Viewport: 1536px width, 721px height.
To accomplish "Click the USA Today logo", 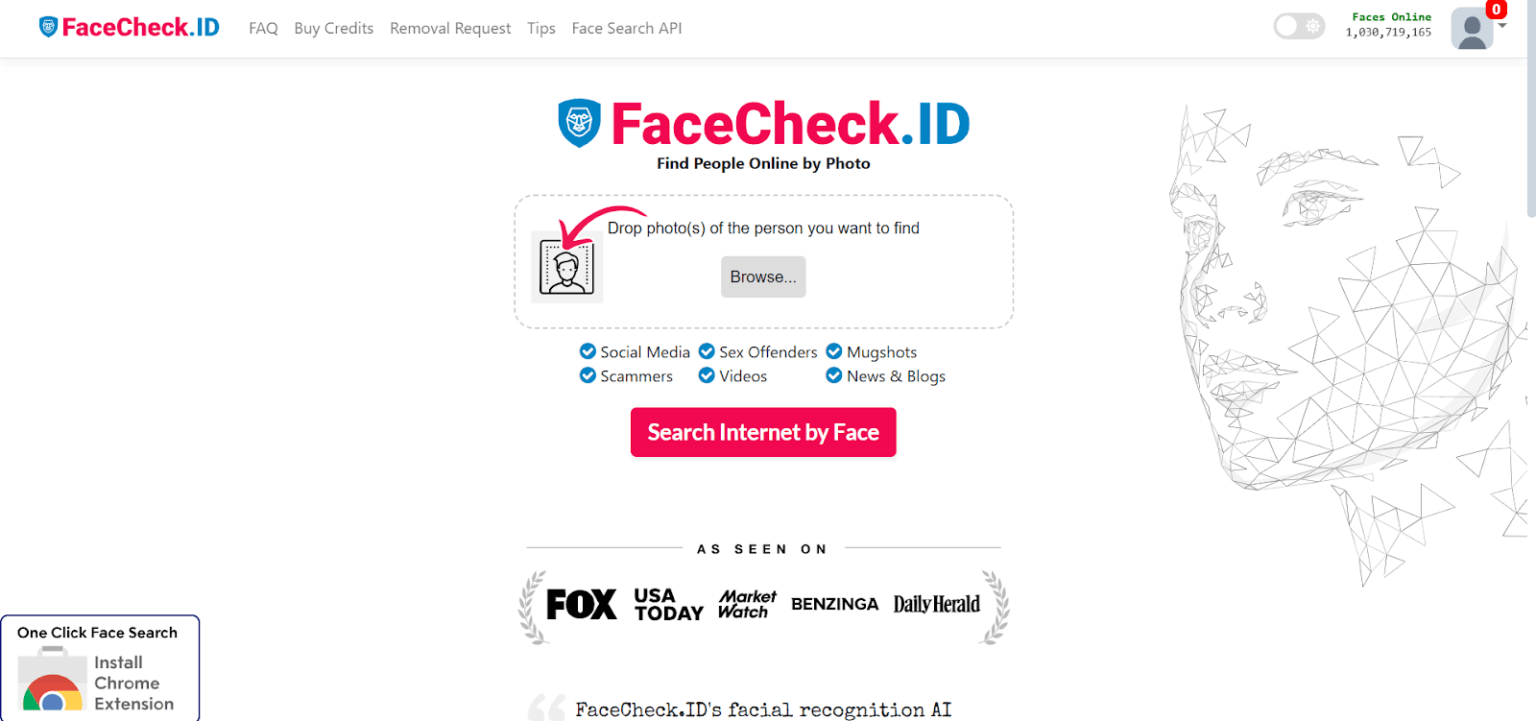I will [666, 604].
